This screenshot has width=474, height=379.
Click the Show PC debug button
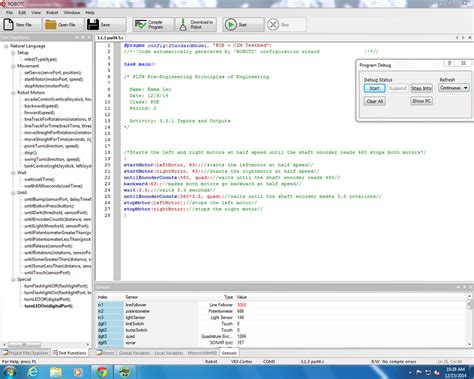point(421,101)
